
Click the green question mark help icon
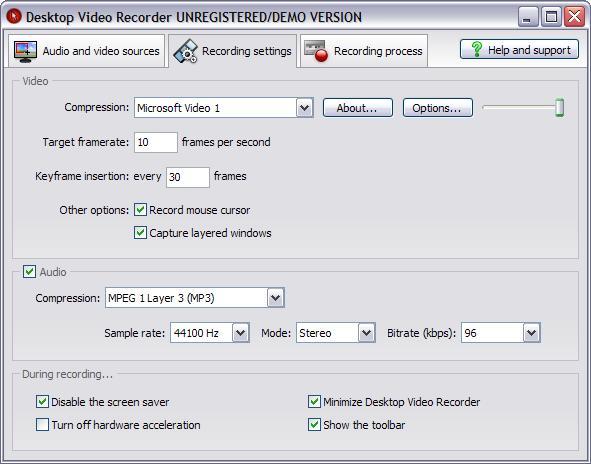(476, 49)
